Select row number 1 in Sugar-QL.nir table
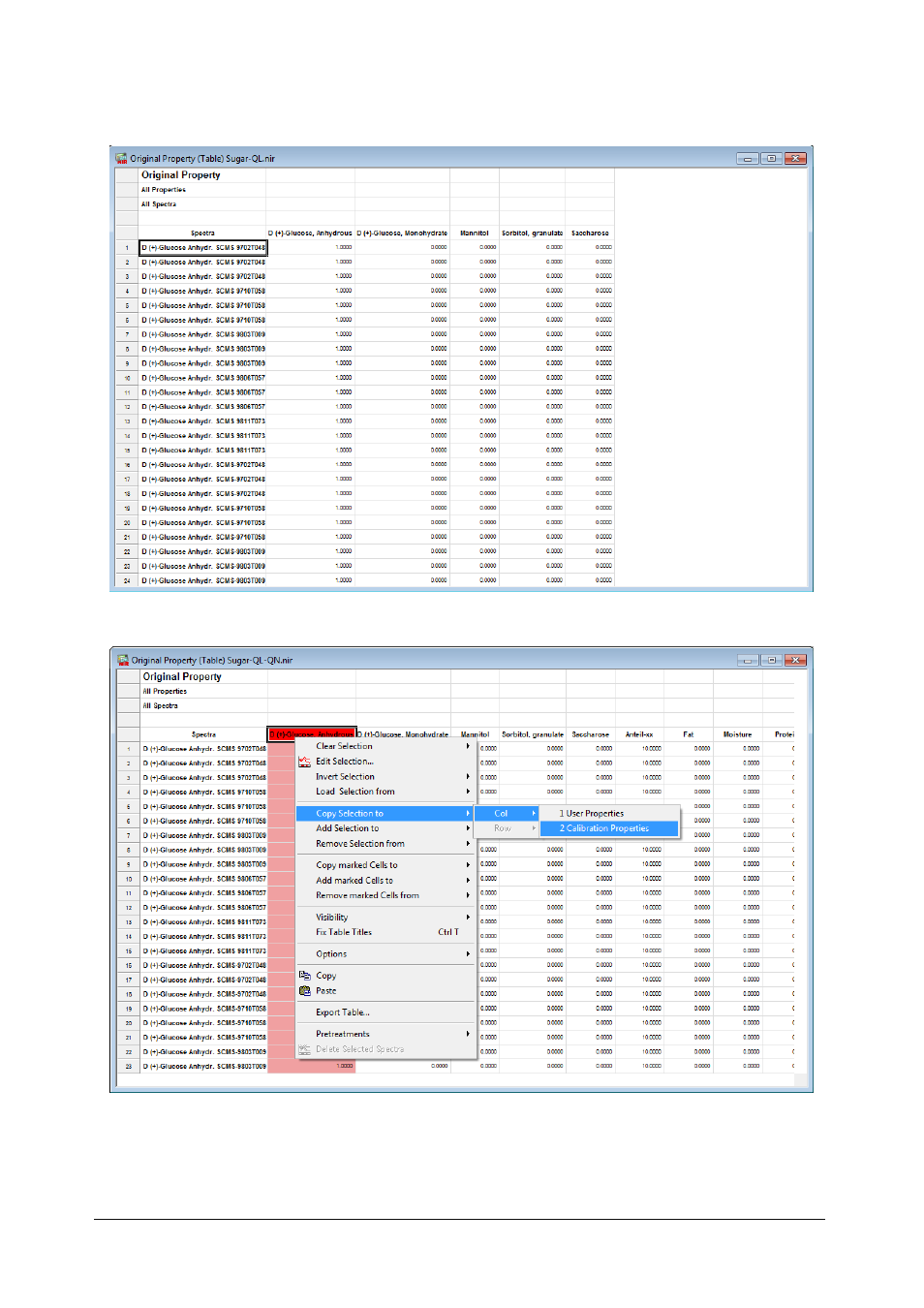This screenshot has width=924, height=1308. pos(127,248)
